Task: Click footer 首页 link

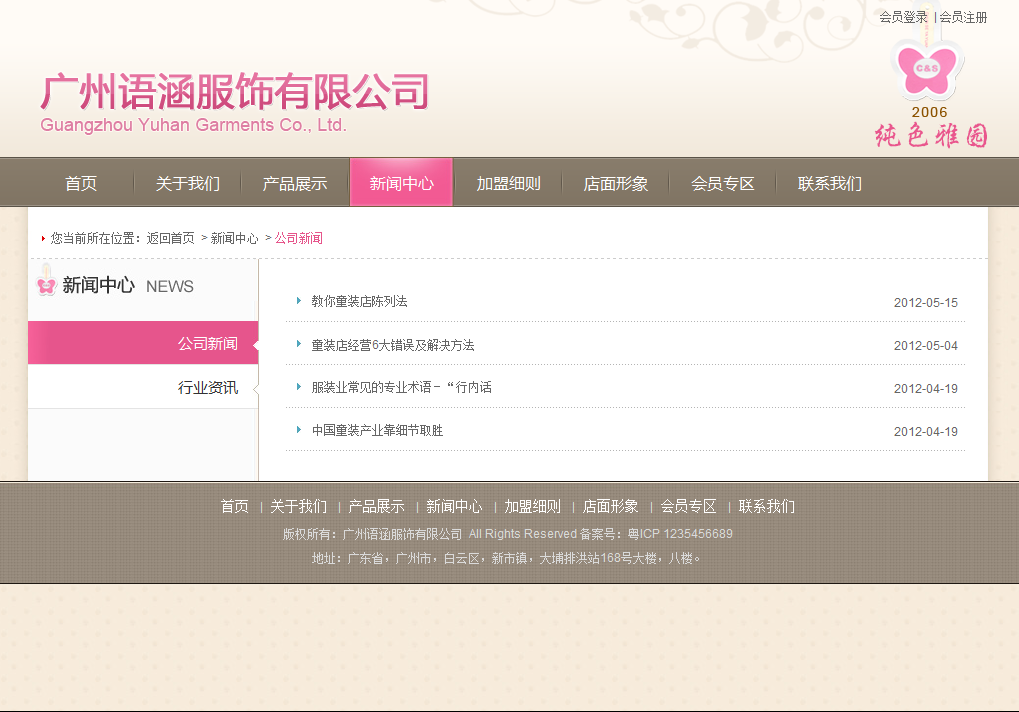Action: coord(235,506)
